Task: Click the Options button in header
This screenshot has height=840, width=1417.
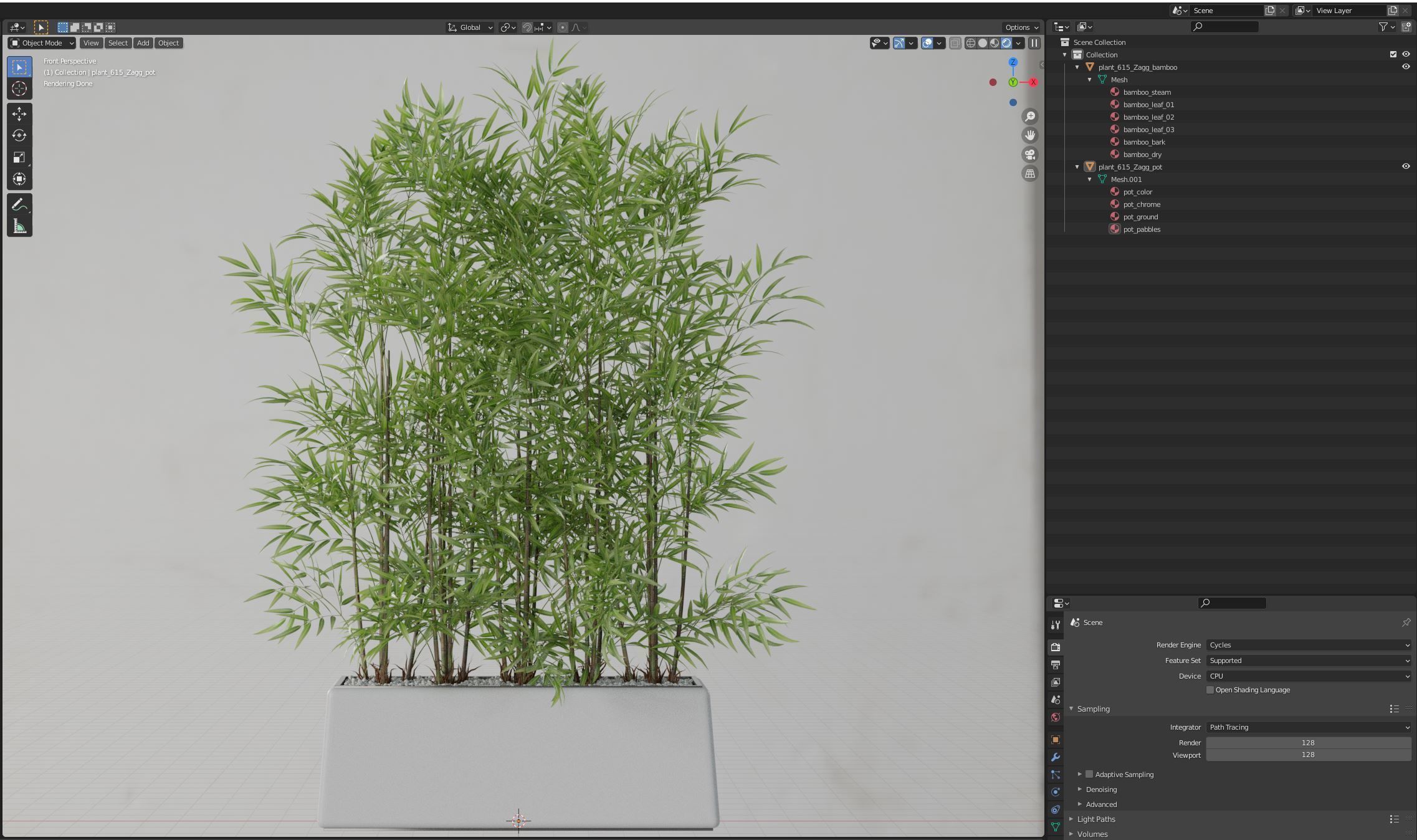Action: 1021,27
